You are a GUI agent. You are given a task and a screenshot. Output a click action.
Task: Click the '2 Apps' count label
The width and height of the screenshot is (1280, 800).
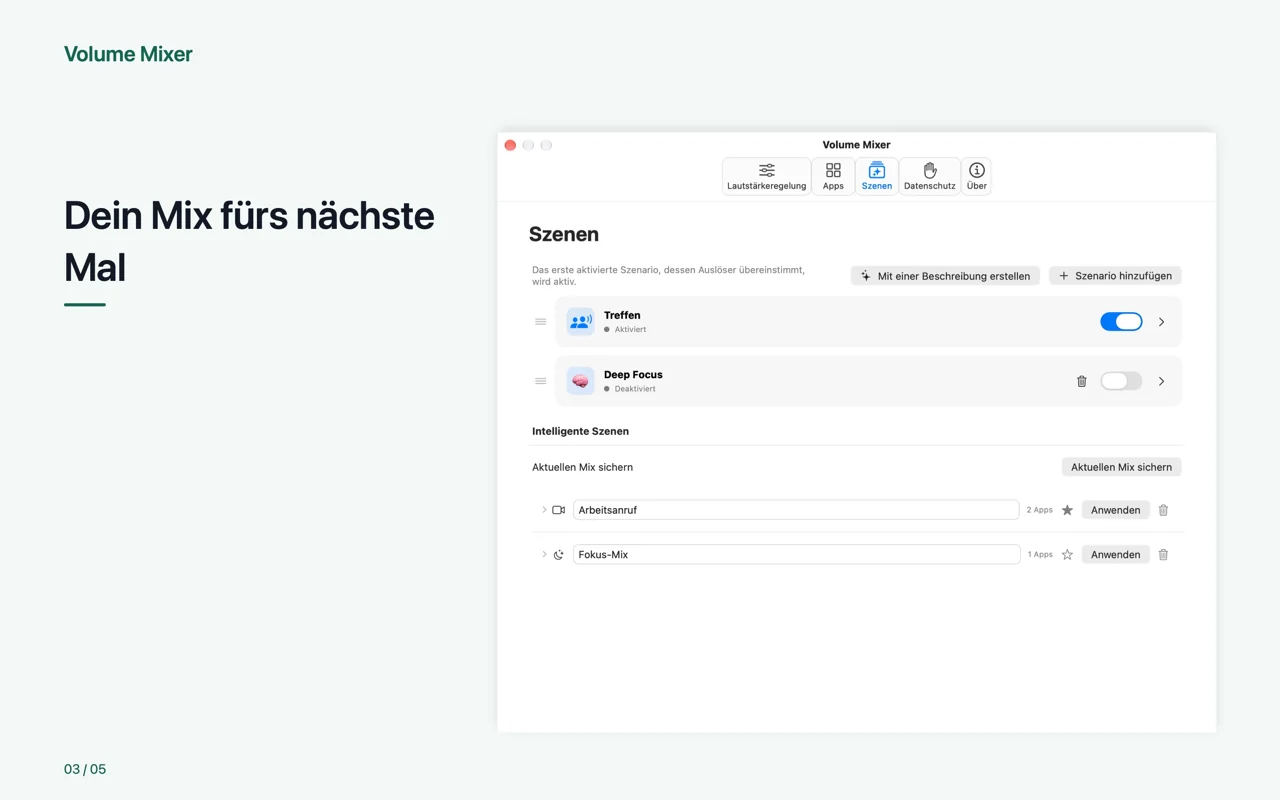point(1039,510)
